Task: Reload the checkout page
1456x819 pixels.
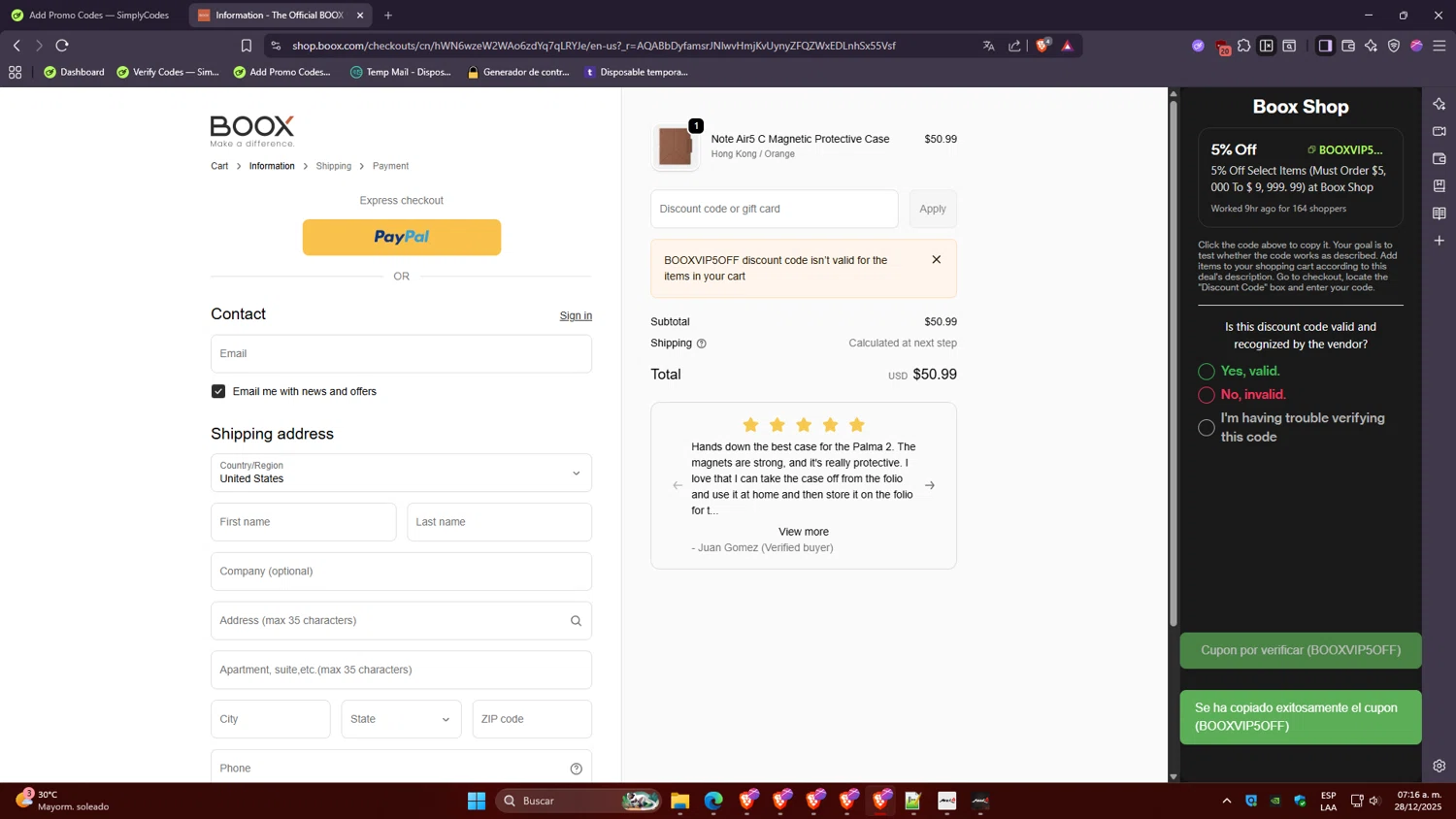Action: 62,46
